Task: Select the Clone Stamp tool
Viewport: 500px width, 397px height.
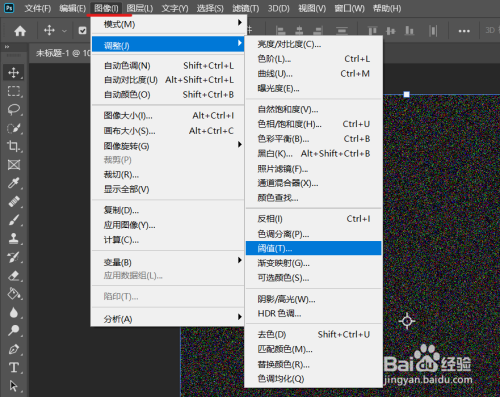Action: [x=14, y=239]
